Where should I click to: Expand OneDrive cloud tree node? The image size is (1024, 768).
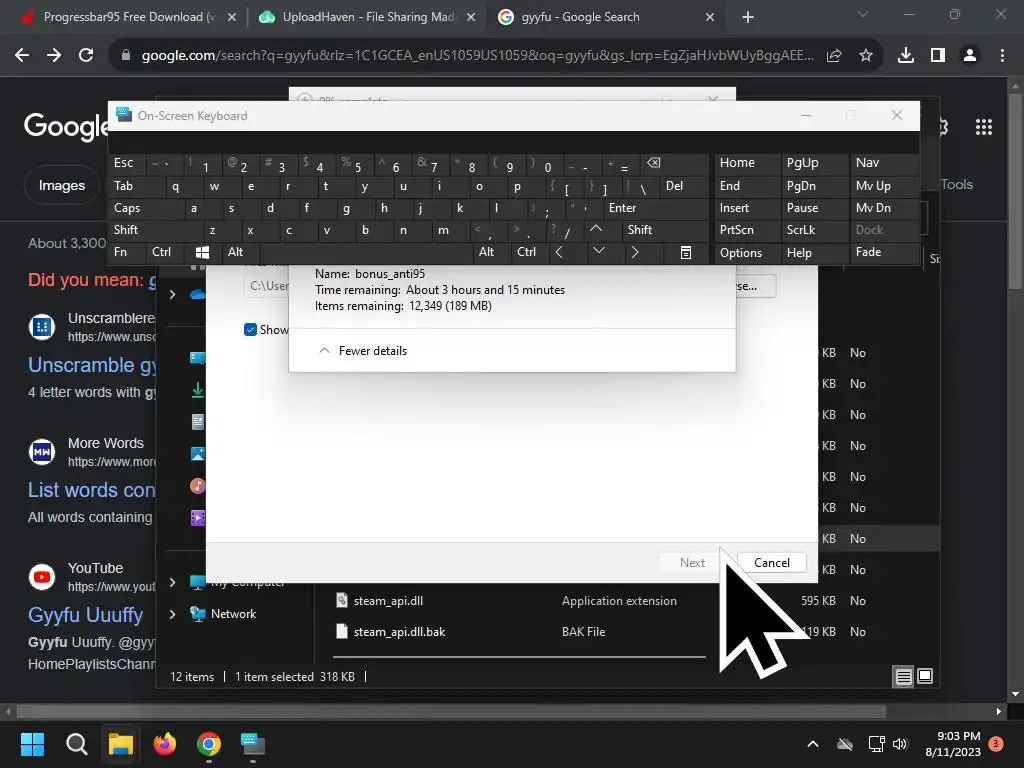pos(172,295)
